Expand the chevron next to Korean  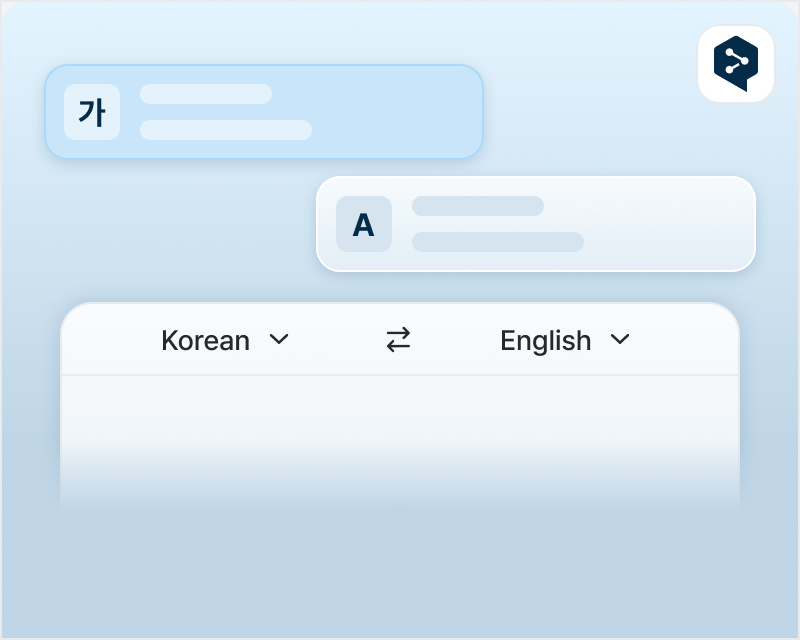point(280,340)
